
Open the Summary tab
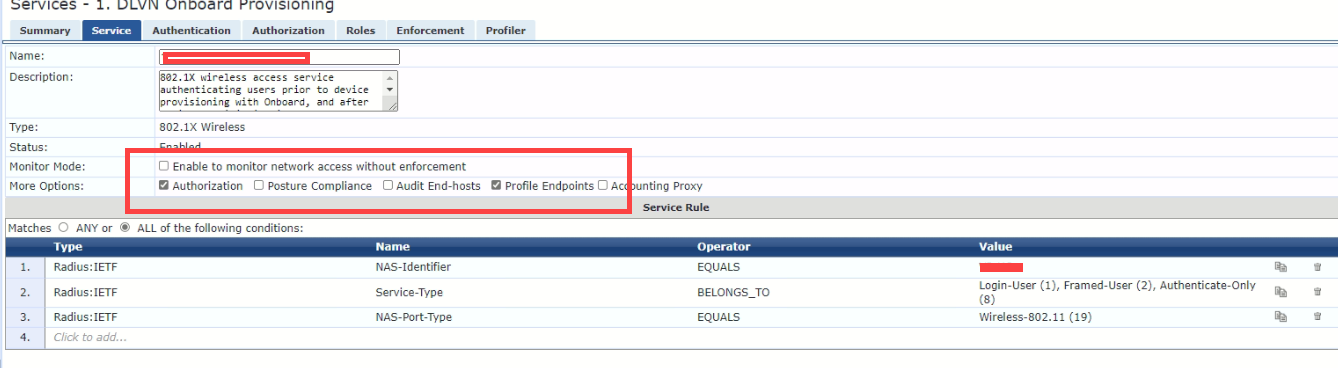45,30
